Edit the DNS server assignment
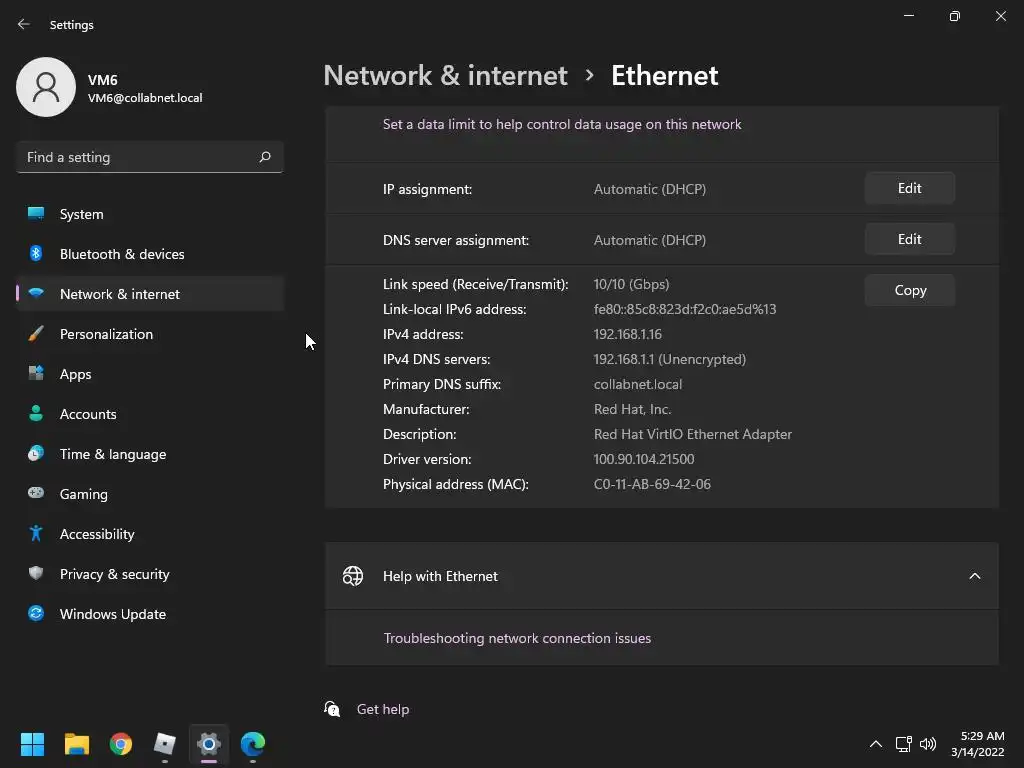The width and height of the screenshot is (1024, 768). pos(909,239)
